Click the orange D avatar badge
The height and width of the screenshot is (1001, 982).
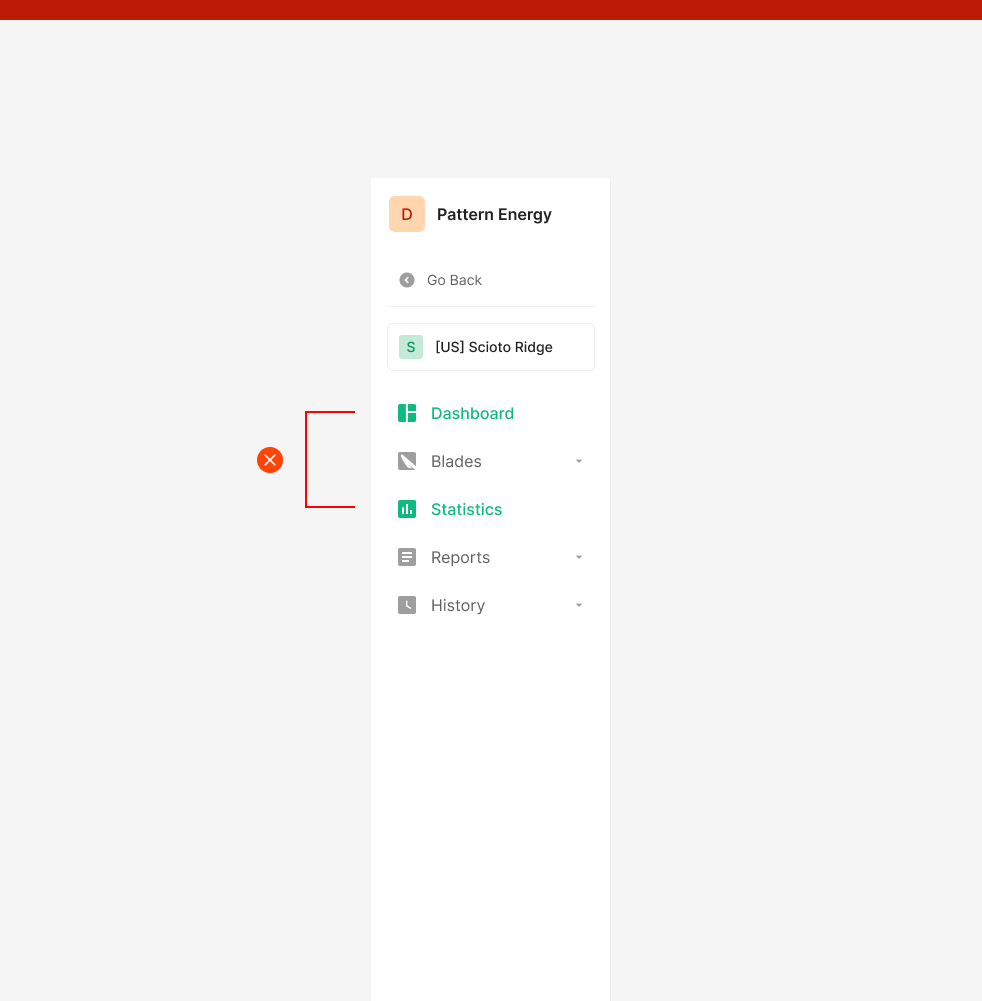[x=407, y=214]
